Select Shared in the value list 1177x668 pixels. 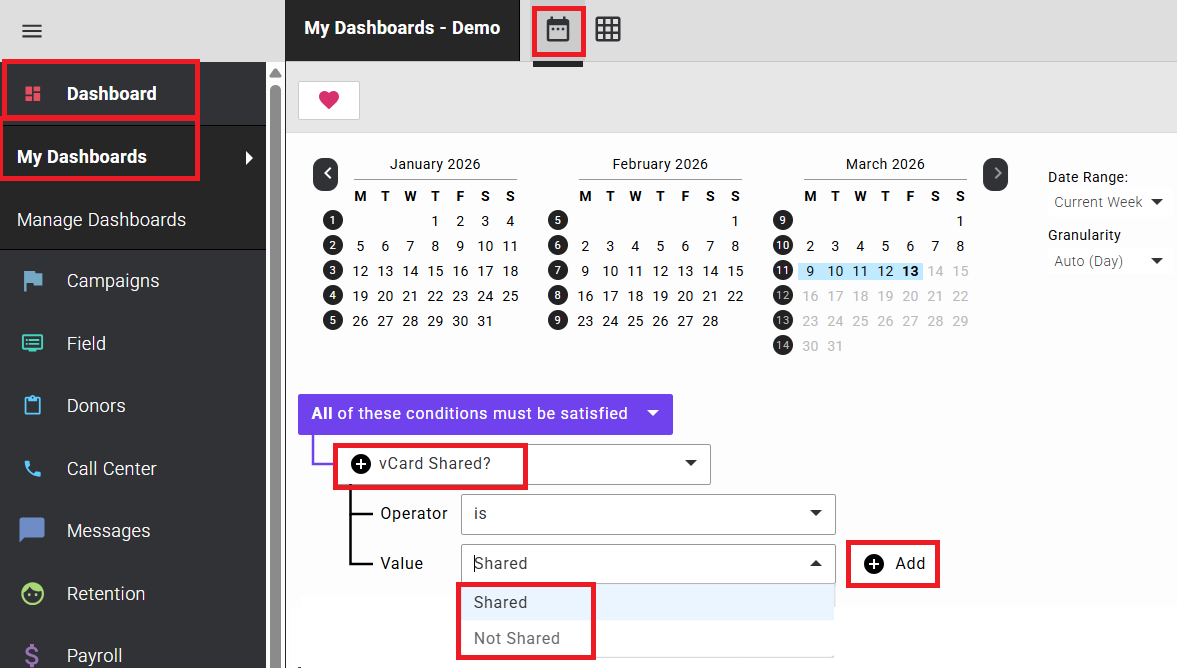click(500, 602)
